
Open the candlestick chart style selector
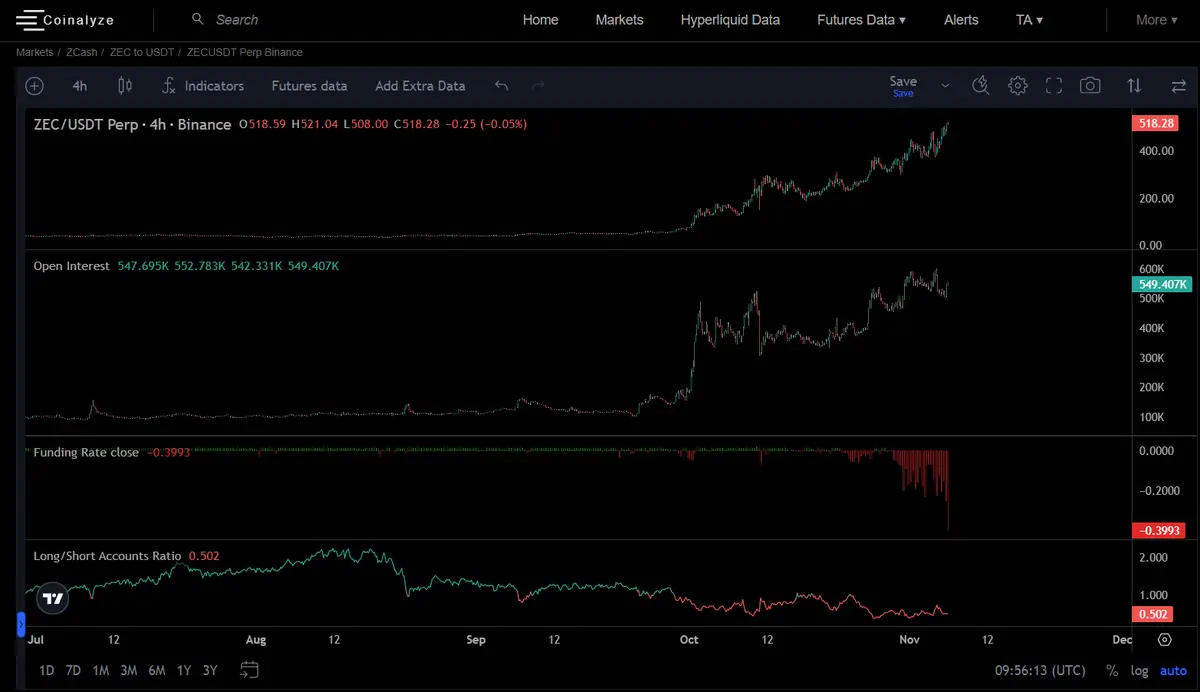(x=125, y=86)
